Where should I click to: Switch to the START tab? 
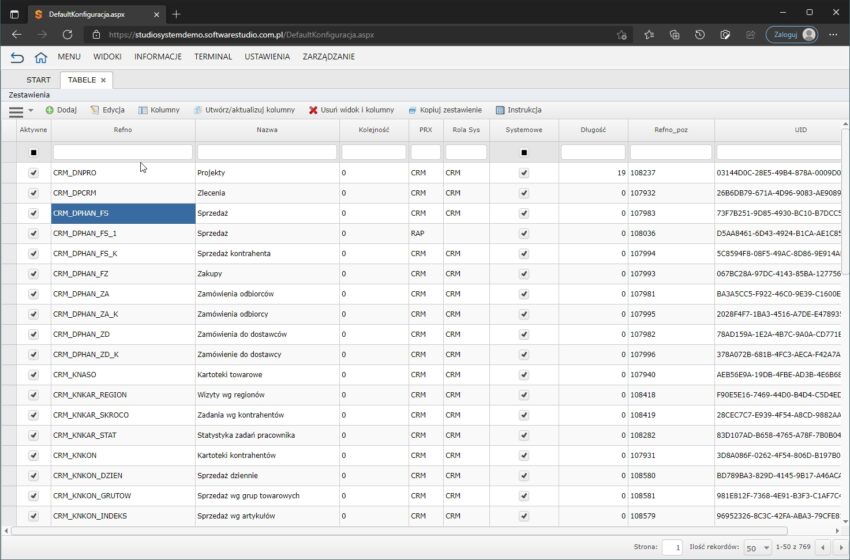[x=38, y=80]
